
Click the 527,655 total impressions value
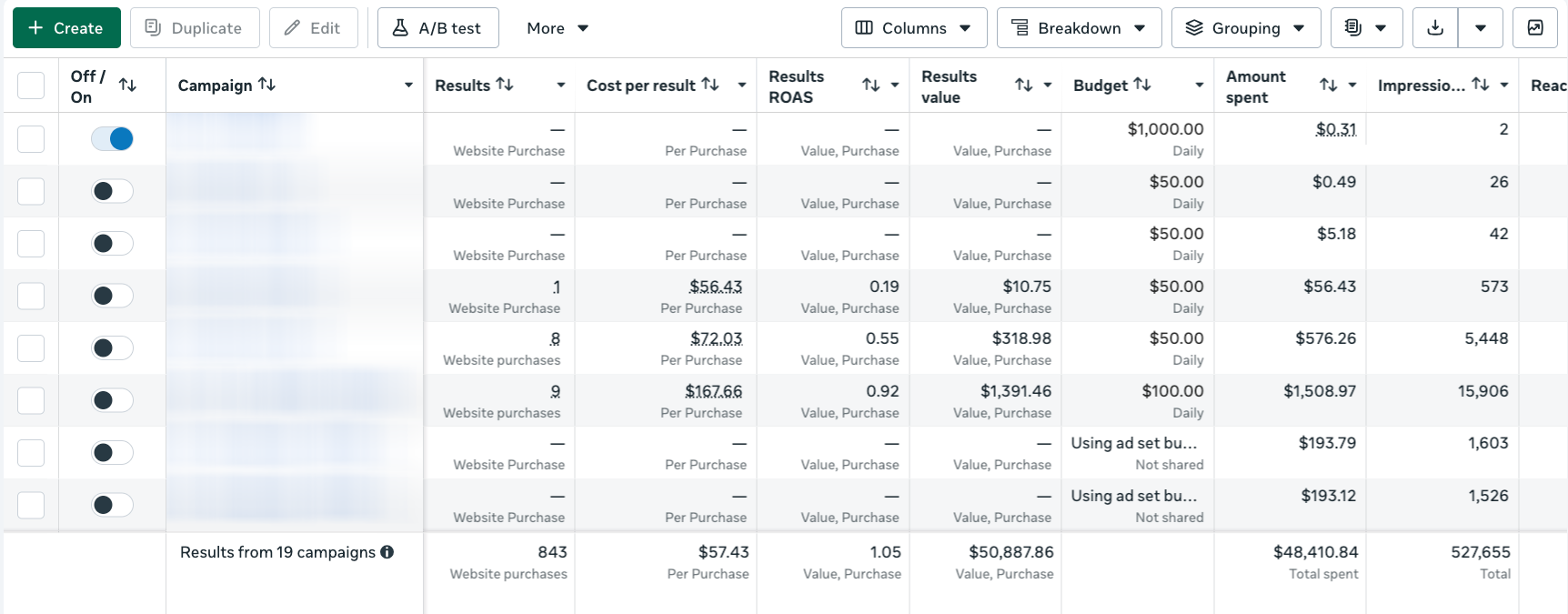pos(1481,552)
